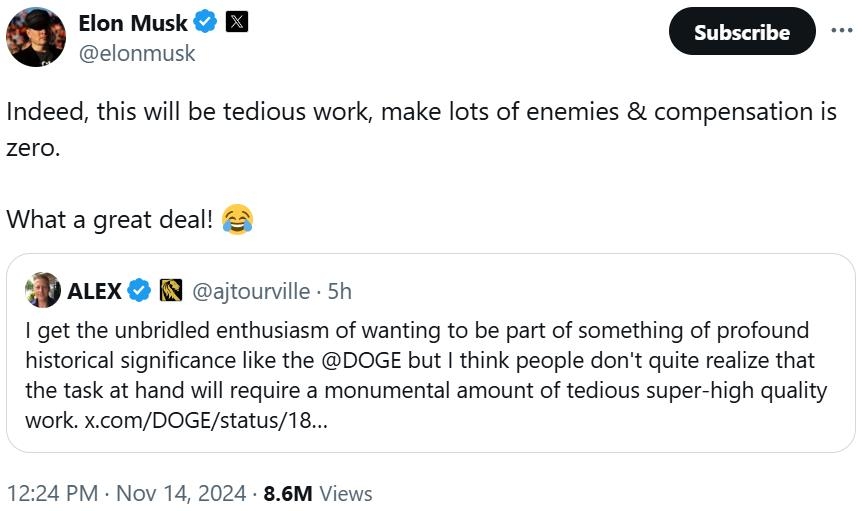Click the blue verified badge beside Elon Musk
Screen dimensions: 862x511
205,22
